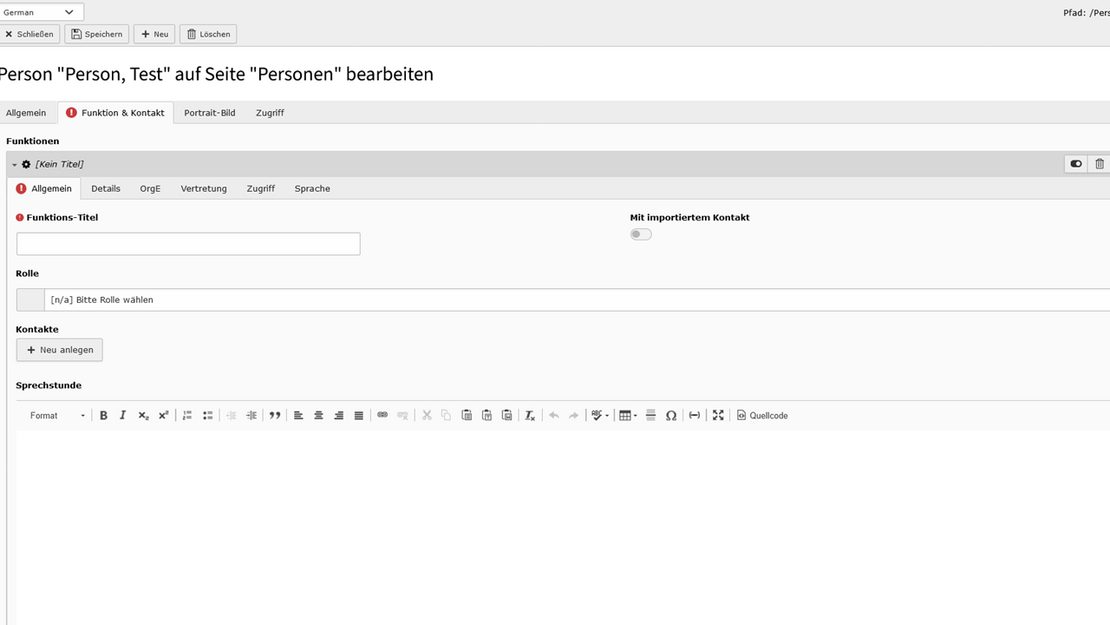
Task: Maximize the rich text editor
Action: click(x=718, y=416)
